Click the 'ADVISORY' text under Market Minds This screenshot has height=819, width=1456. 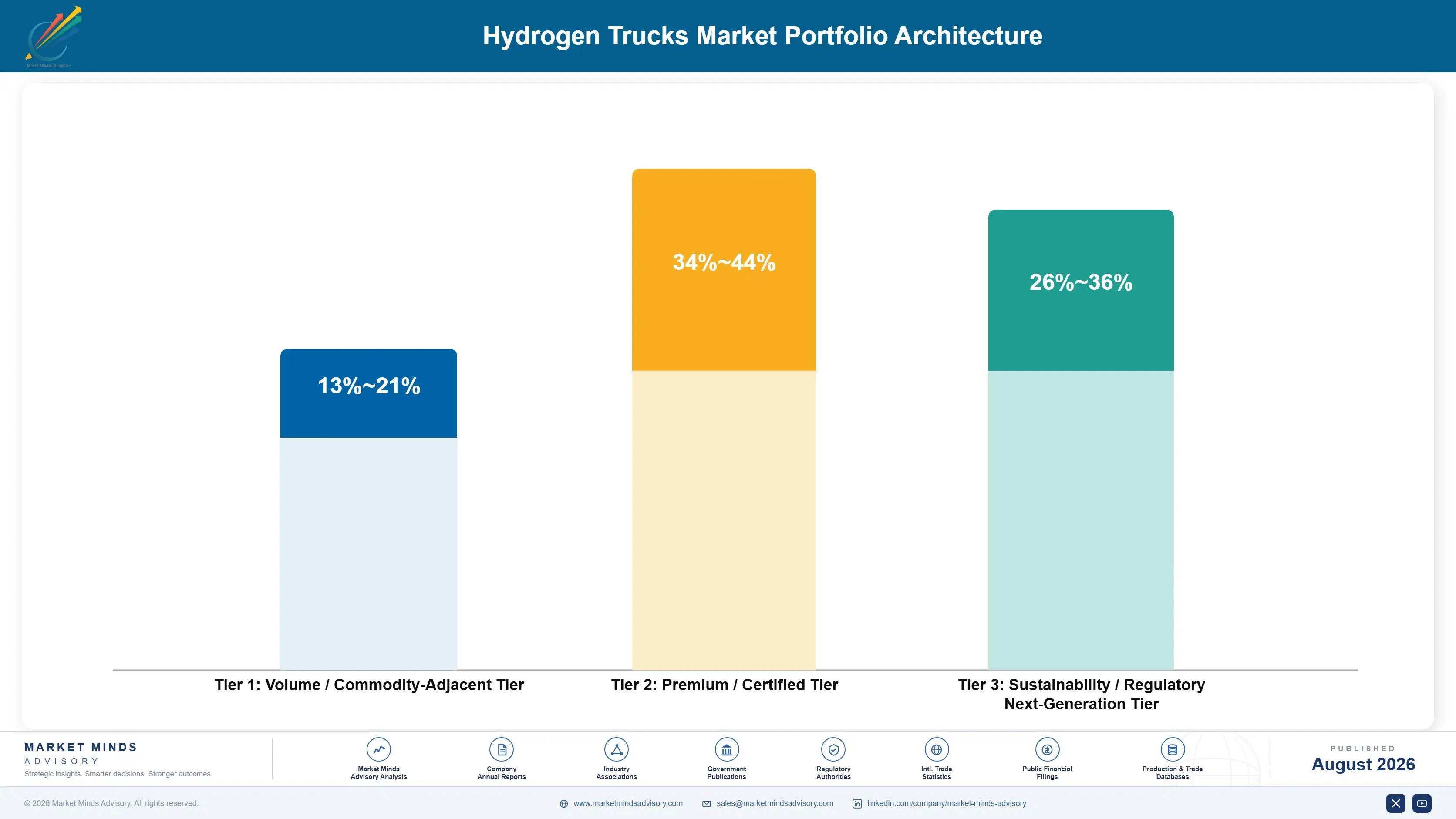[x=61, y=761]
